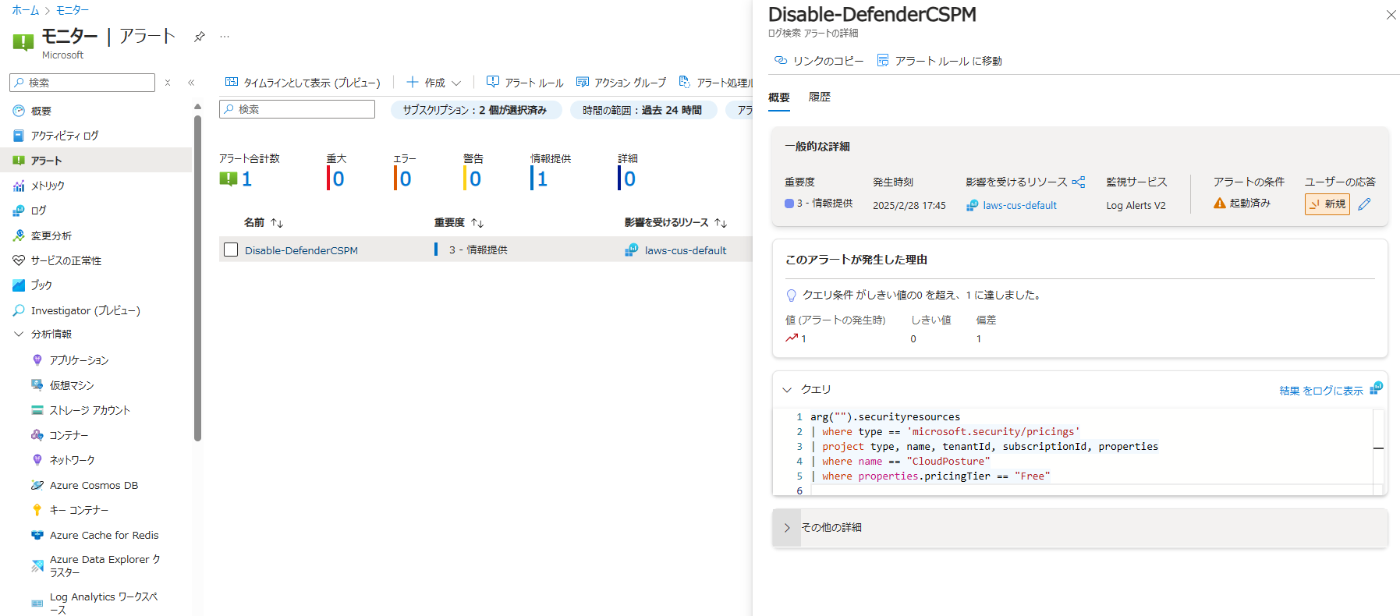Image resolution: width=1400 pixels, height=616 pixels.
Task: Select アラート in the sidebar menu
Action: tap(96, 160)
